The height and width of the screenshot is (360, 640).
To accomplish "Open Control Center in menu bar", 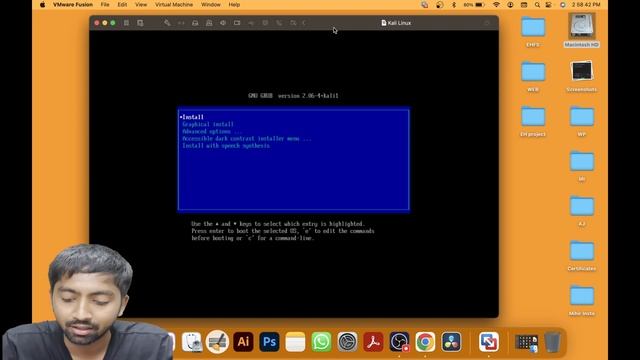I will [x=549, y=5].
